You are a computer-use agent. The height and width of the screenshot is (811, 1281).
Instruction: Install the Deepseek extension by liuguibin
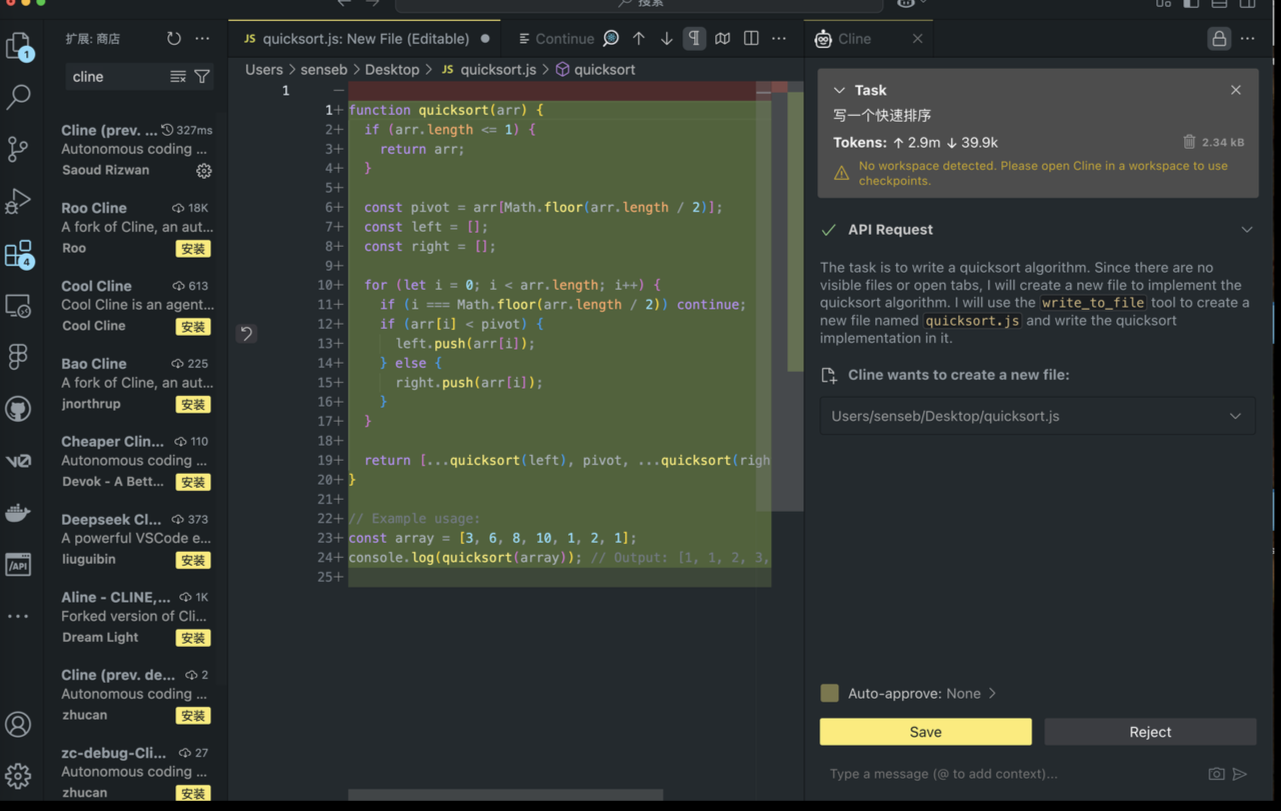(x=193, y=560)
